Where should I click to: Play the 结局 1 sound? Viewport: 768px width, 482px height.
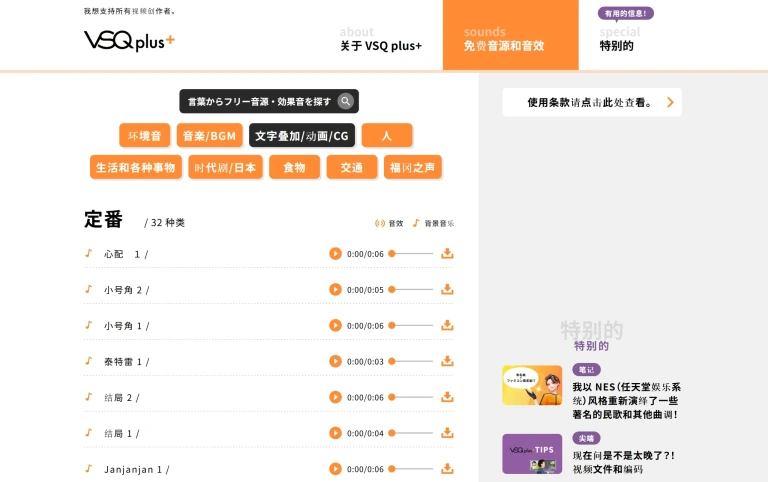coord(335,433)
